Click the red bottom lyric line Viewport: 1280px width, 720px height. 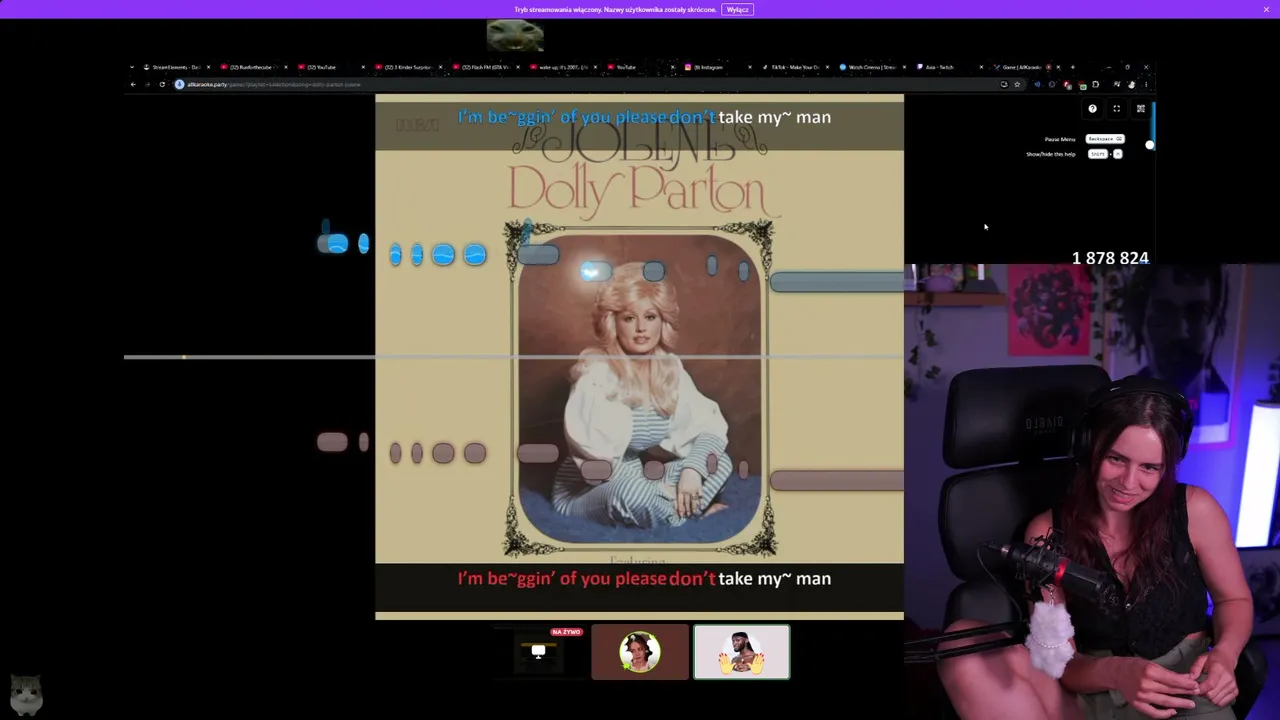pos(644,578)
